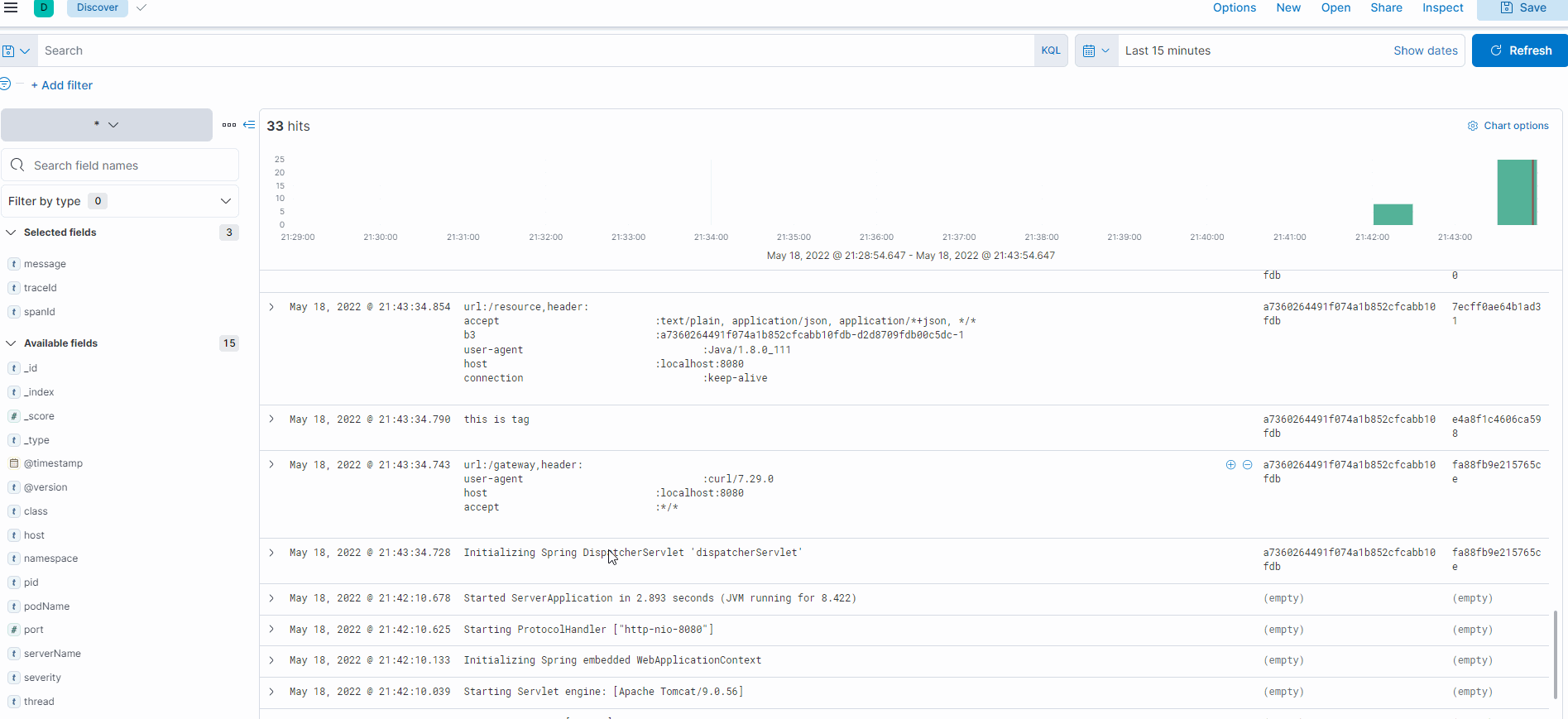The width and height of the screenshot is (1568, 719).
Task: Click the thread field in Available fields
Action: click(39, 702)
